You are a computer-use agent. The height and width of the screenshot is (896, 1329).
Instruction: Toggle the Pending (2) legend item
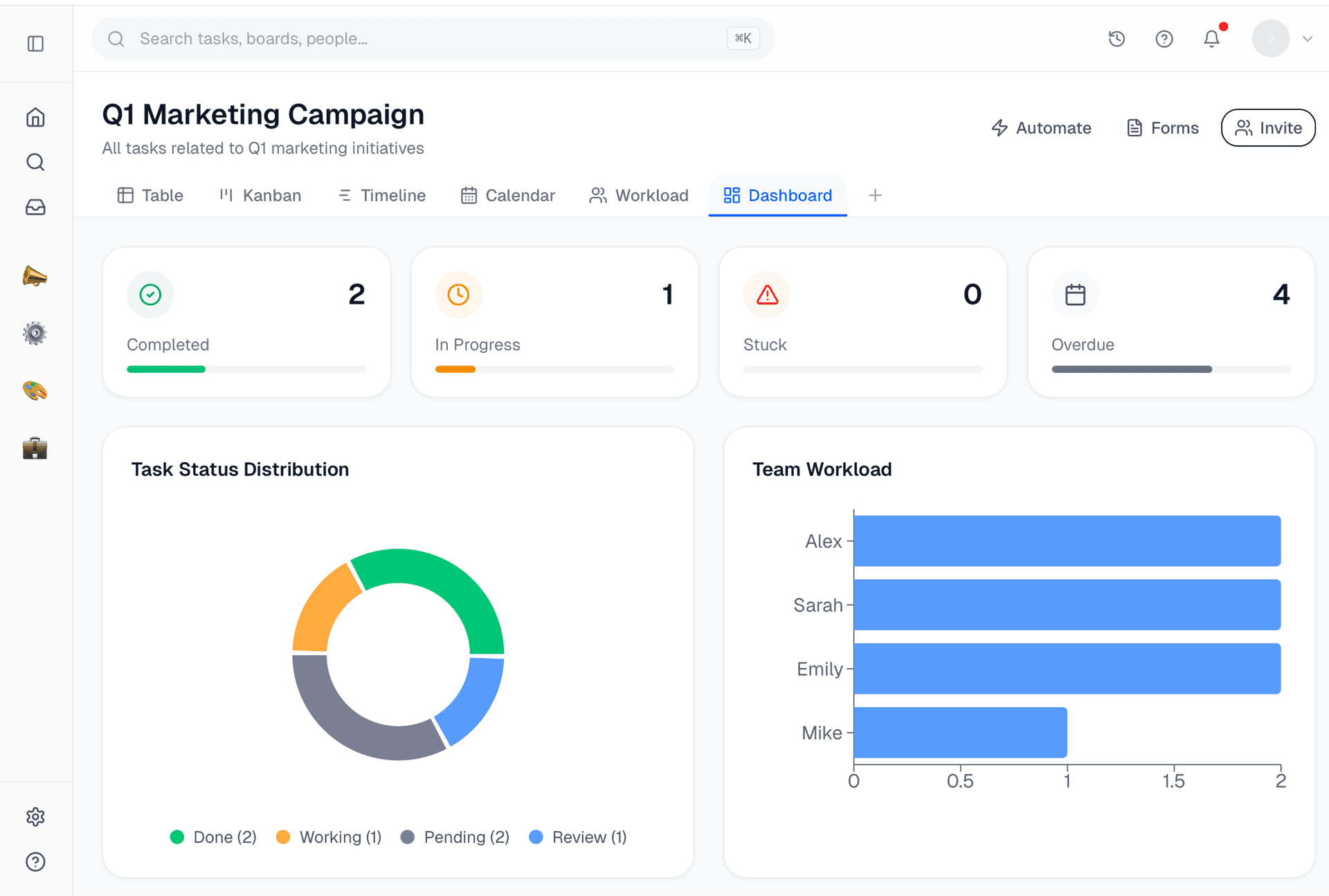coord(455,836)
